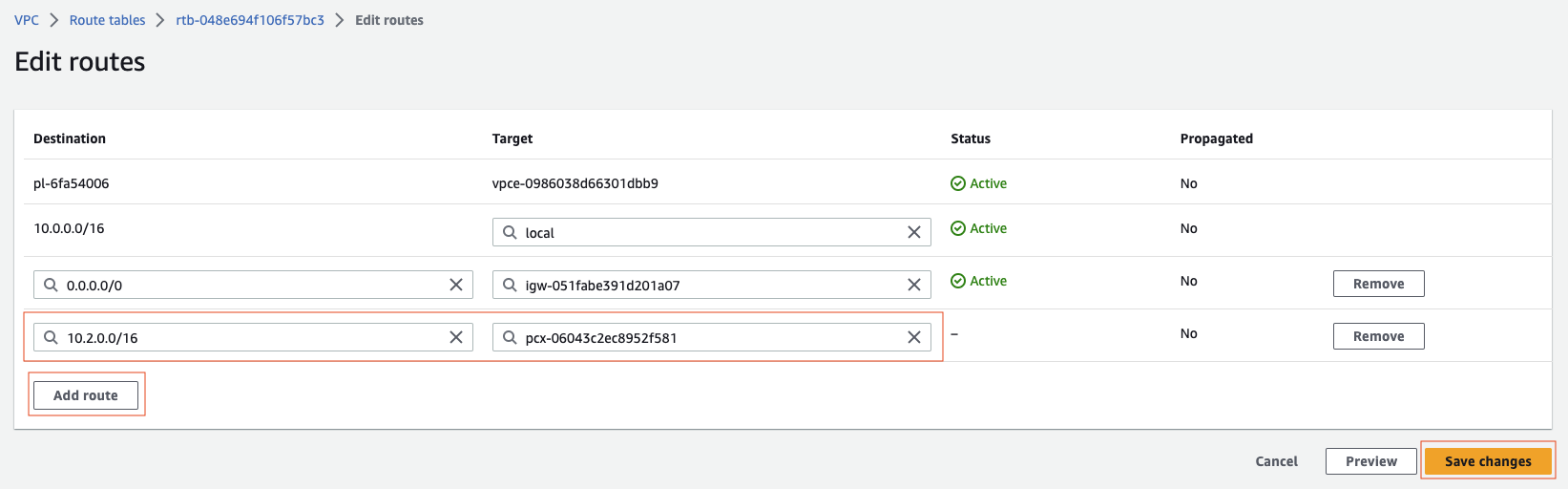The height and width of the screenshot is (489, 1568).
Task: Select the 10.0.0.0/16 destination text
Action: [x=69, y=228]
